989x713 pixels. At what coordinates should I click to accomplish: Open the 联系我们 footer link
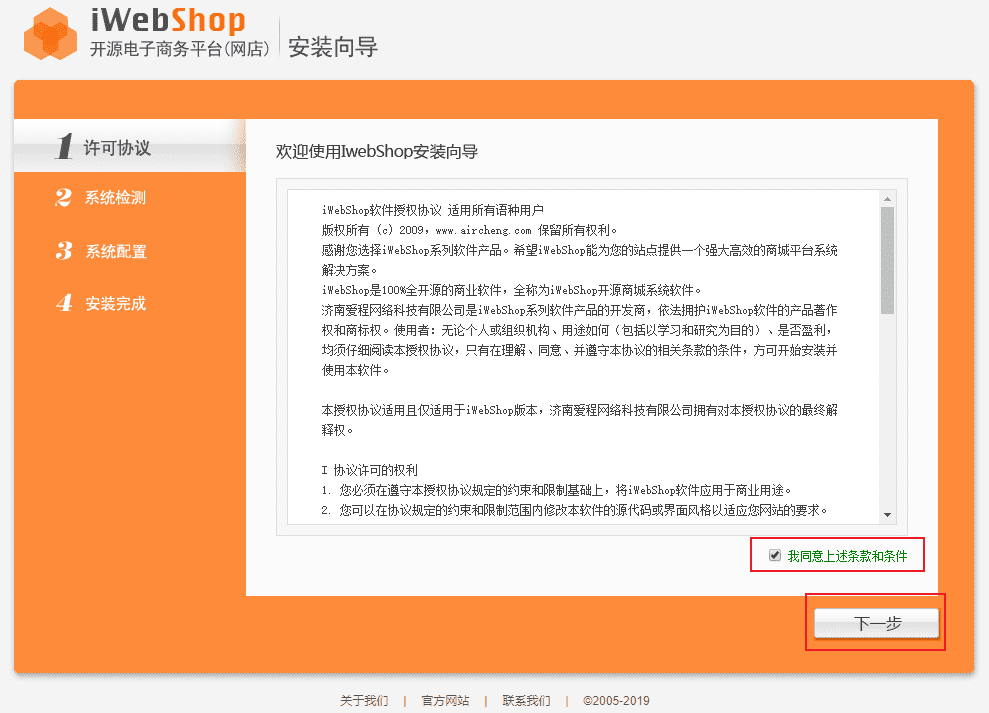pyautogui.click(x=527, y=700)
